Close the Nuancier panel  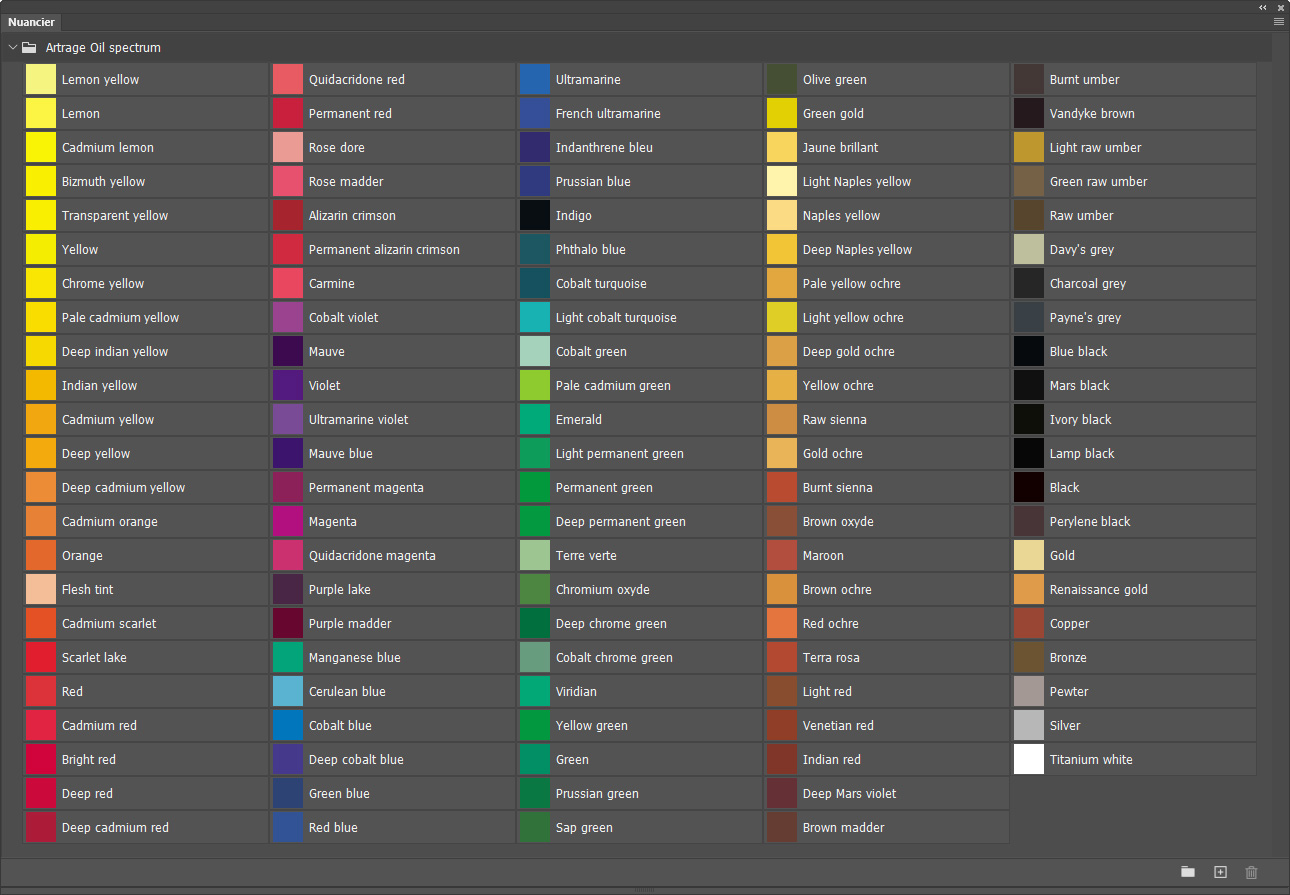pos(1280,6)
